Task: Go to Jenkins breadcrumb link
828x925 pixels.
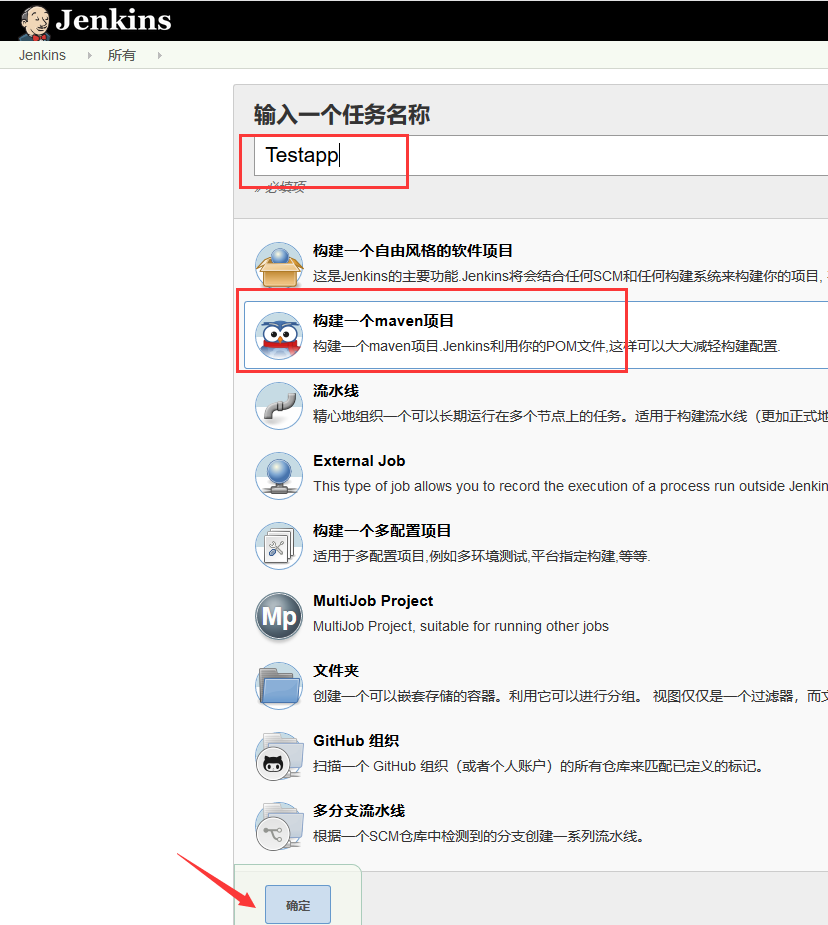Action: (x=42, y=55)
